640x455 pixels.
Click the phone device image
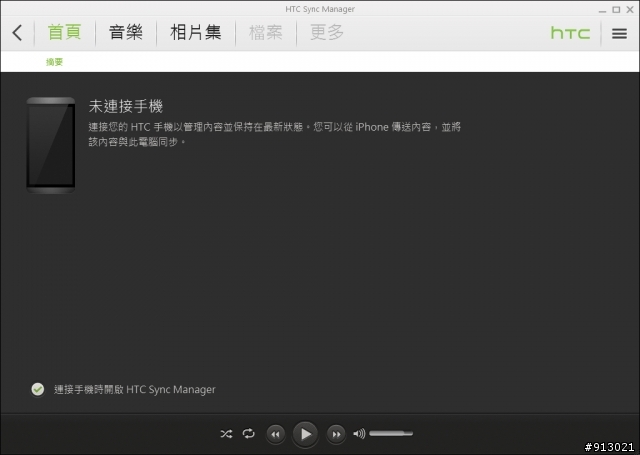pyautogui.click(x=51, y=145)
